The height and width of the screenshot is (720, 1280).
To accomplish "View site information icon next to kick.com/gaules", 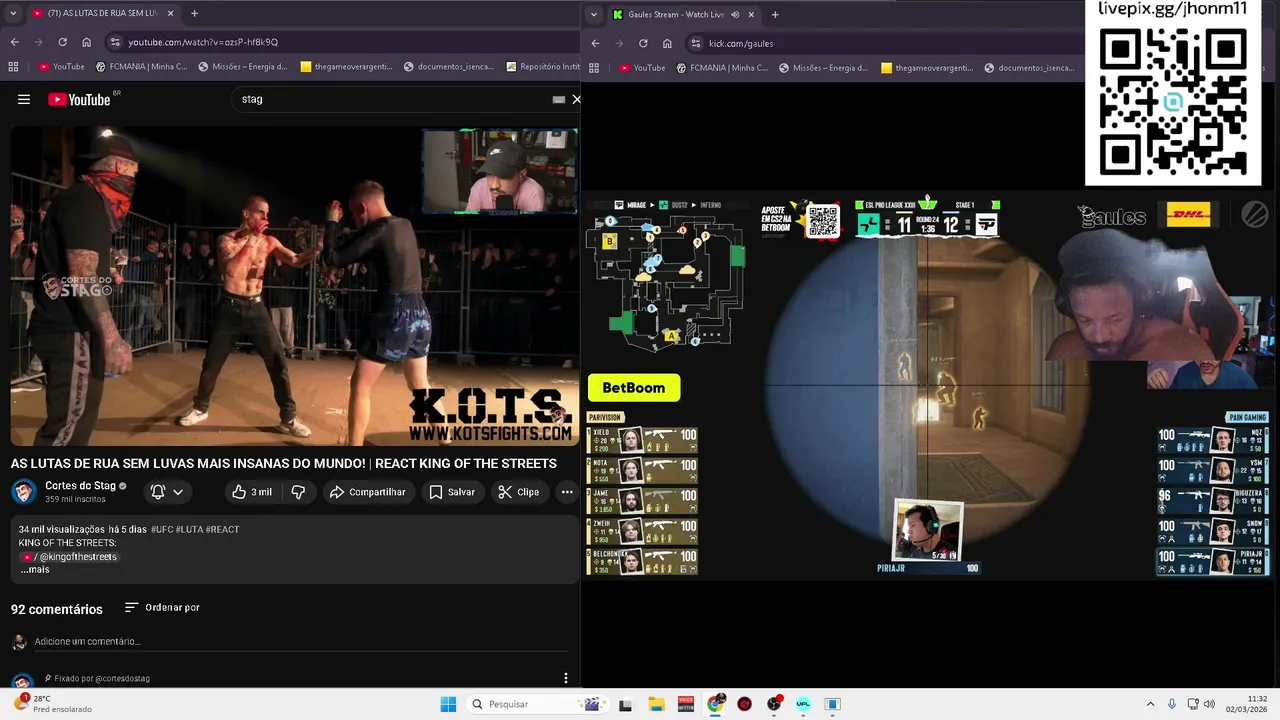I will point(696,43).
